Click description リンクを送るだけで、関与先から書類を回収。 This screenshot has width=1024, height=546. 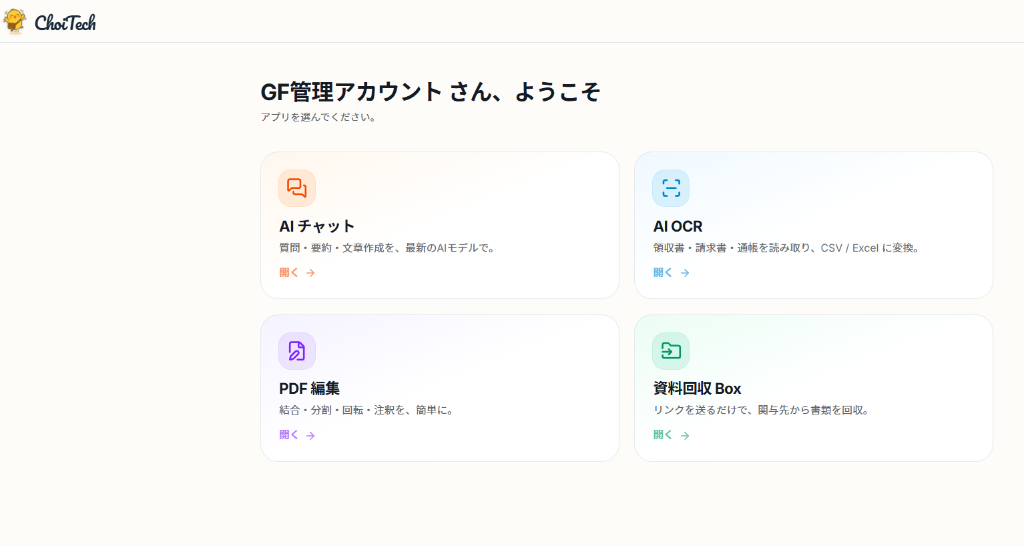click(761, 411)
